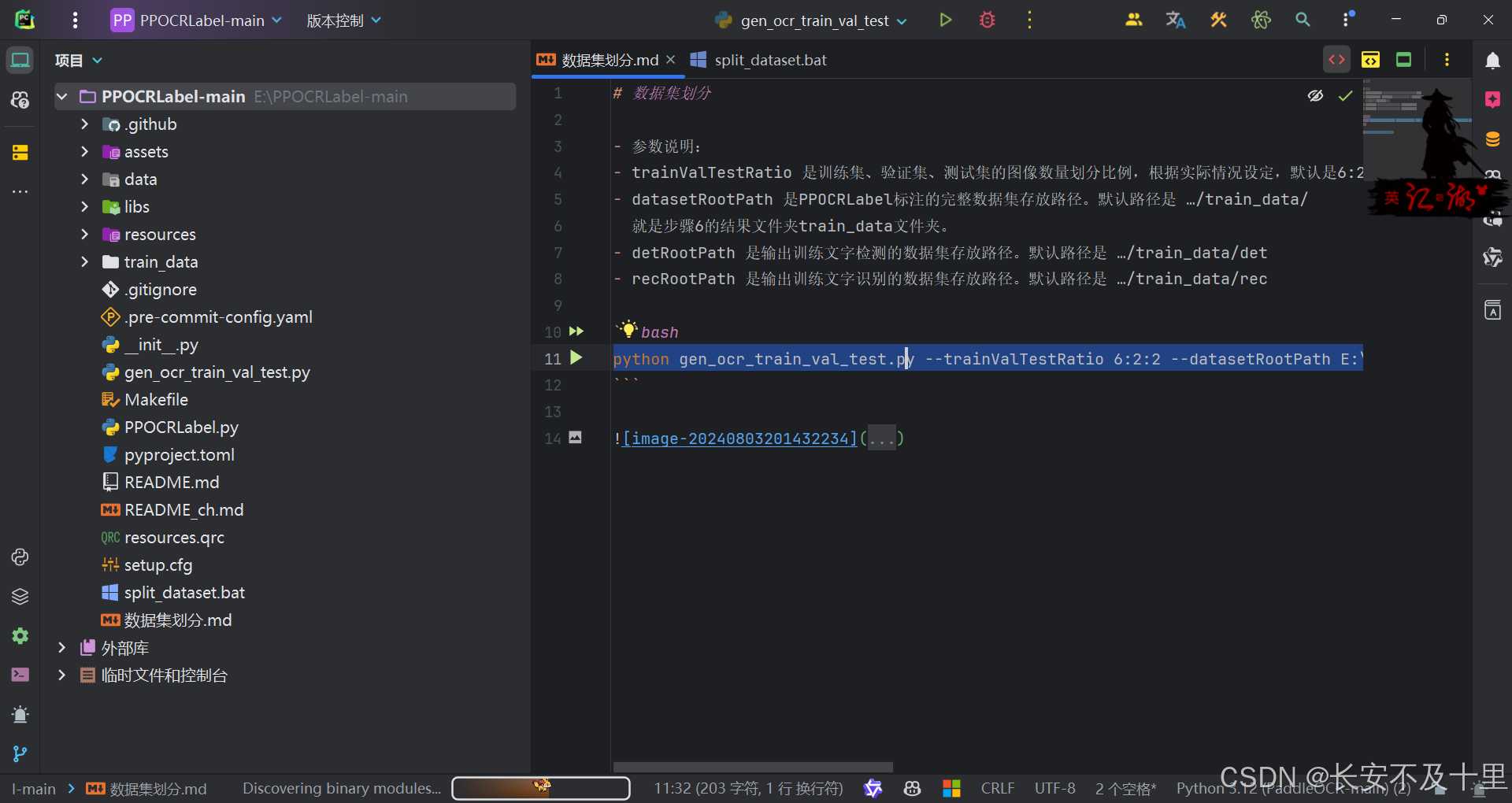Click 数据集划分.md breadcrumb in status bar
Screen dimensions: 1512x803
pos(146,788)
